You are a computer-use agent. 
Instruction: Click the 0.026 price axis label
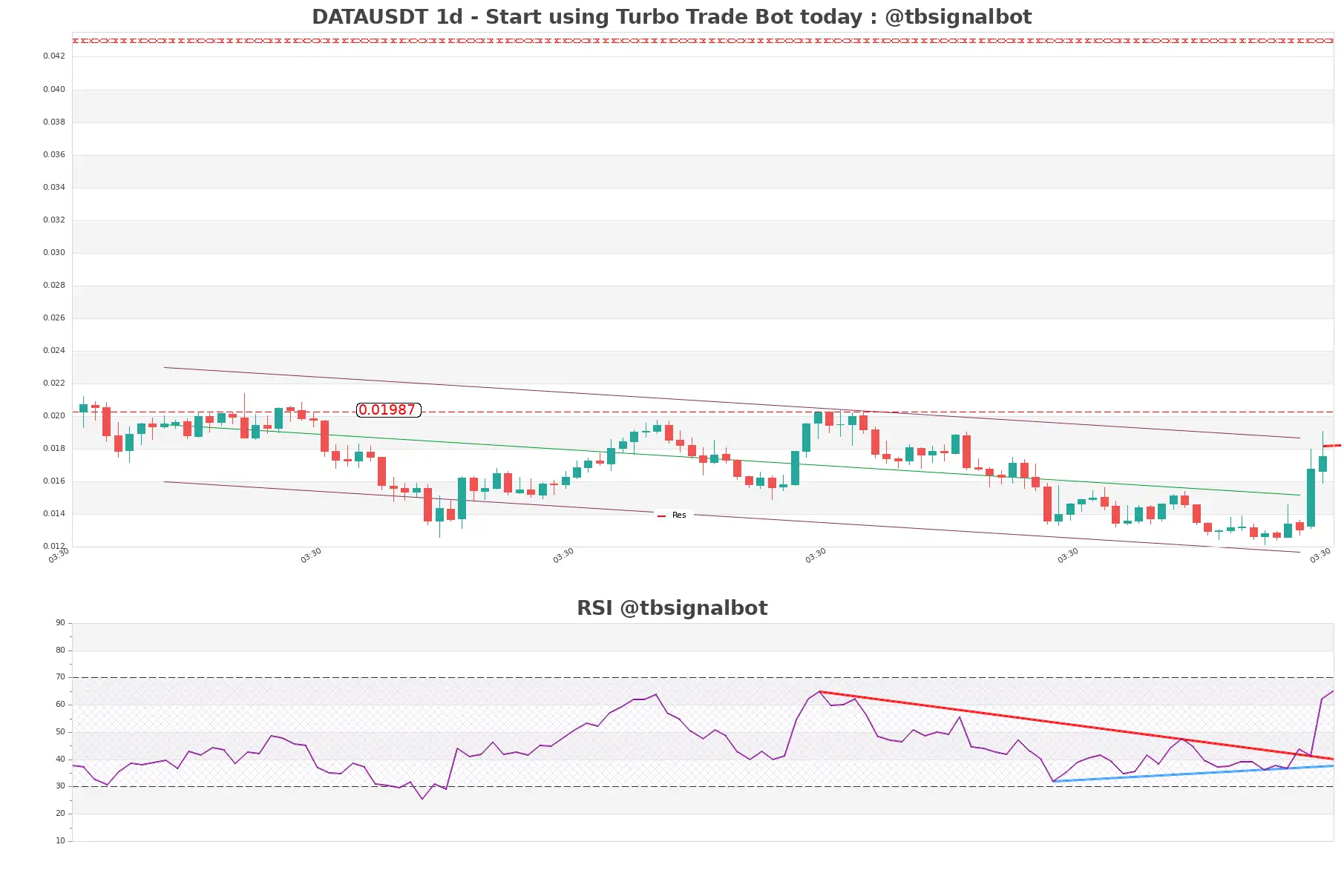54,318
